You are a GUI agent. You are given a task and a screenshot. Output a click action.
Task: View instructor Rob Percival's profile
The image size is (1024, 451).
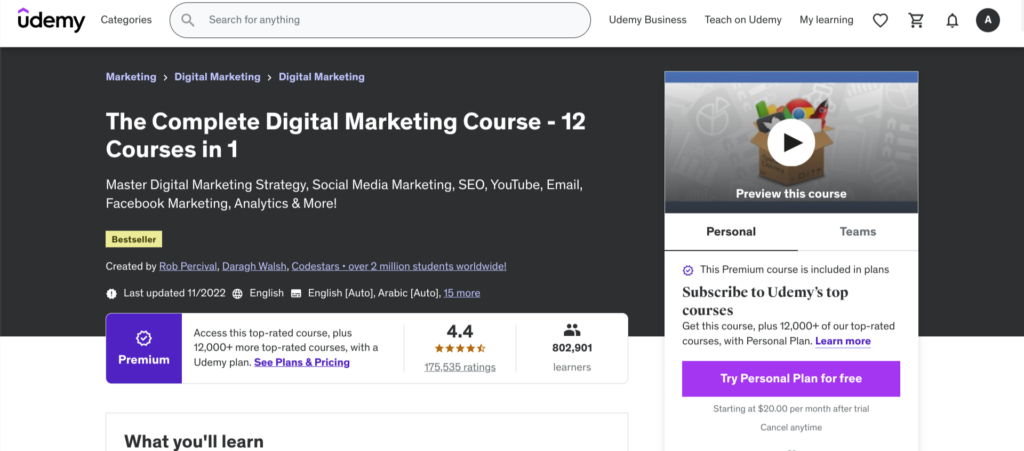[x=186, y=266]
